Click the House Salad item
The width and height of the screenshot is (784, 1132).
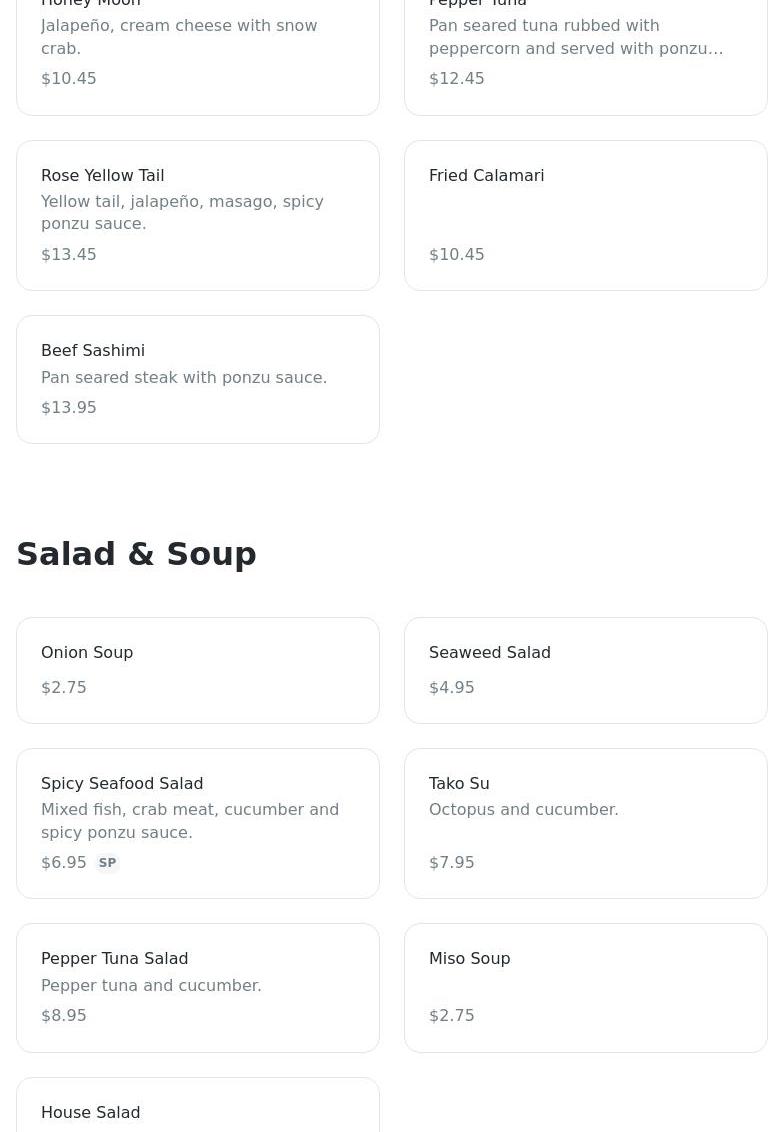tap(91, 1112)
